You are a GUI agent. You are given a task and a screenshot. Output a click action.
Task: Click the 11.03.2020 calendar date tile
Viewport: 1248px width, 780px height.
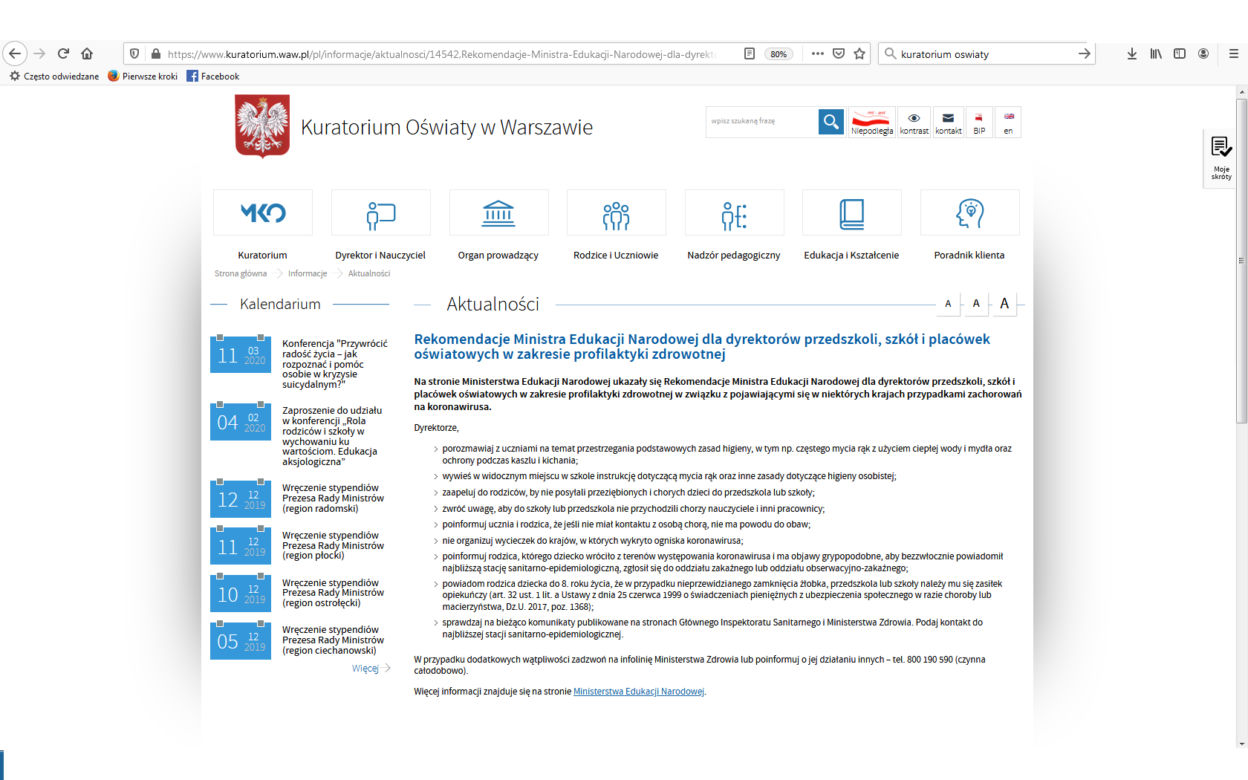[x=240, y=355]
